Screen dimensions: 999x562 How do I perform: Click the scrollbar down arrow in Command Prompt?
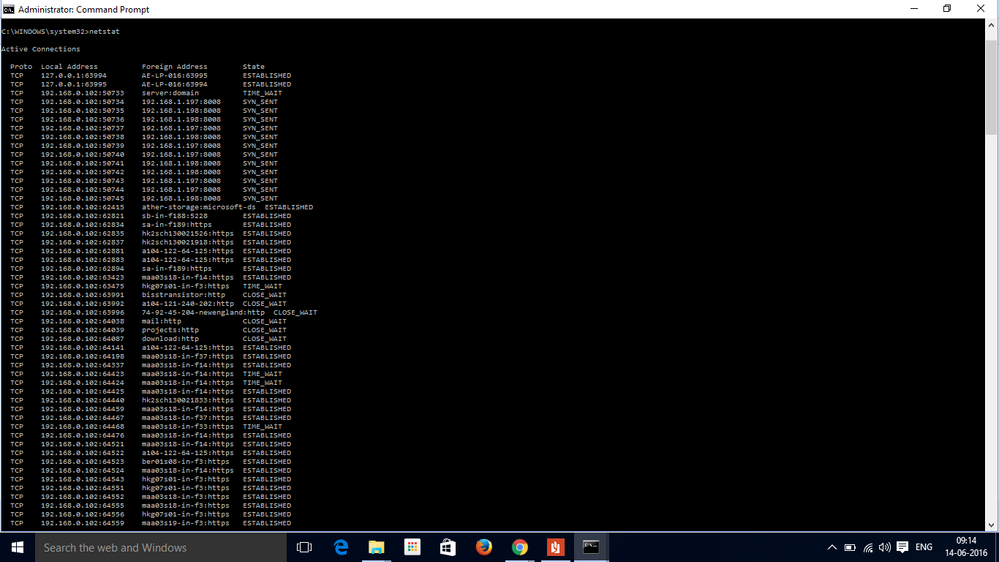coord(991,525)
